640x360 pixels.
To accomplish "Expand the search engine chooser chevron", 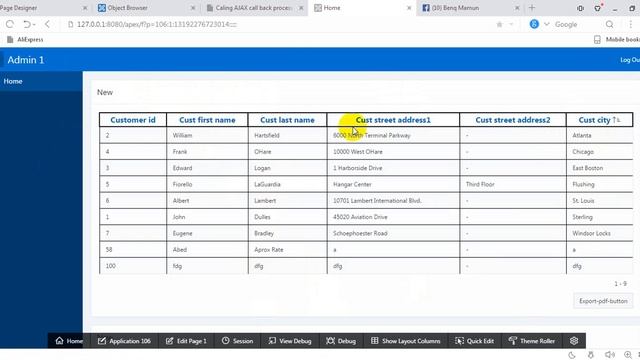I will tap(547, 24).
